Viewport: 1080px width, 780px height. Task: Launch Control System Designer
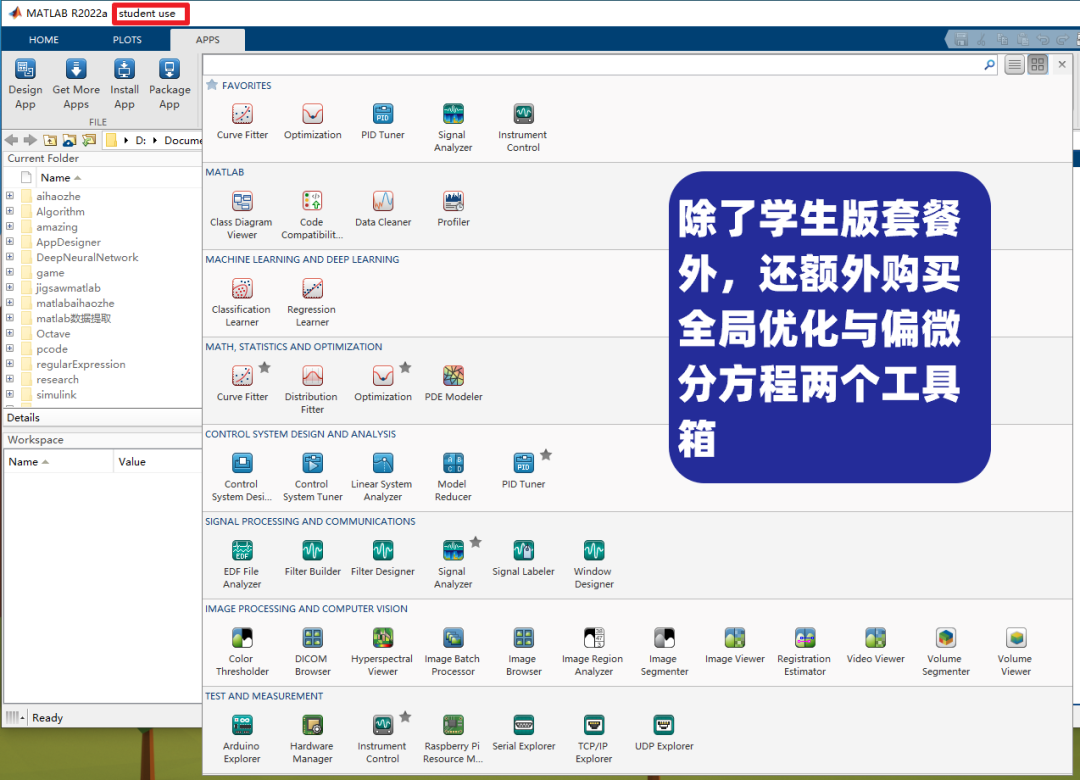pyautogui.click(x=241, y=463)
